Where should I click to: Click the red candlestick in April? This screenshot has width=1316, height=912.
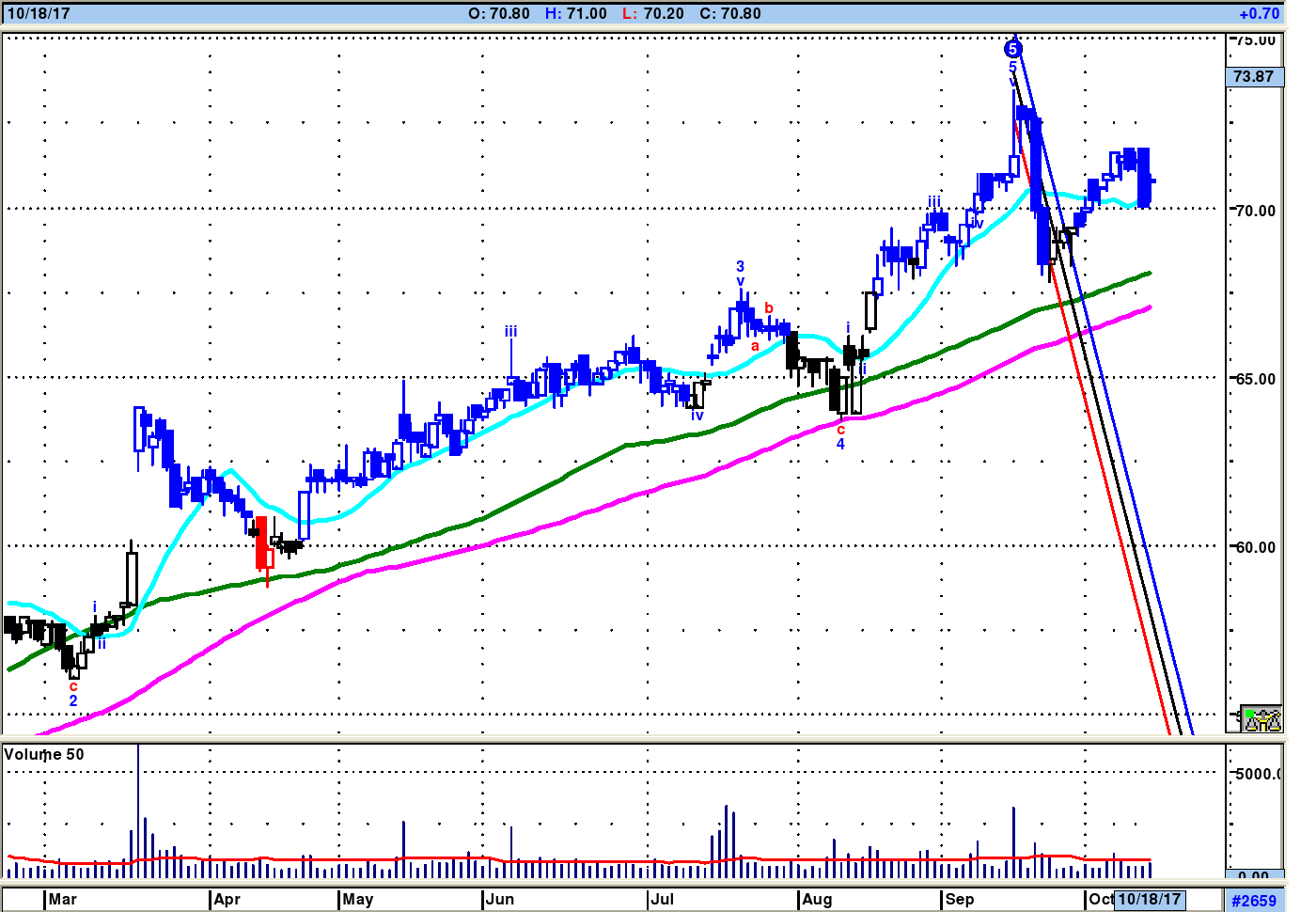(x=262, y=542)
